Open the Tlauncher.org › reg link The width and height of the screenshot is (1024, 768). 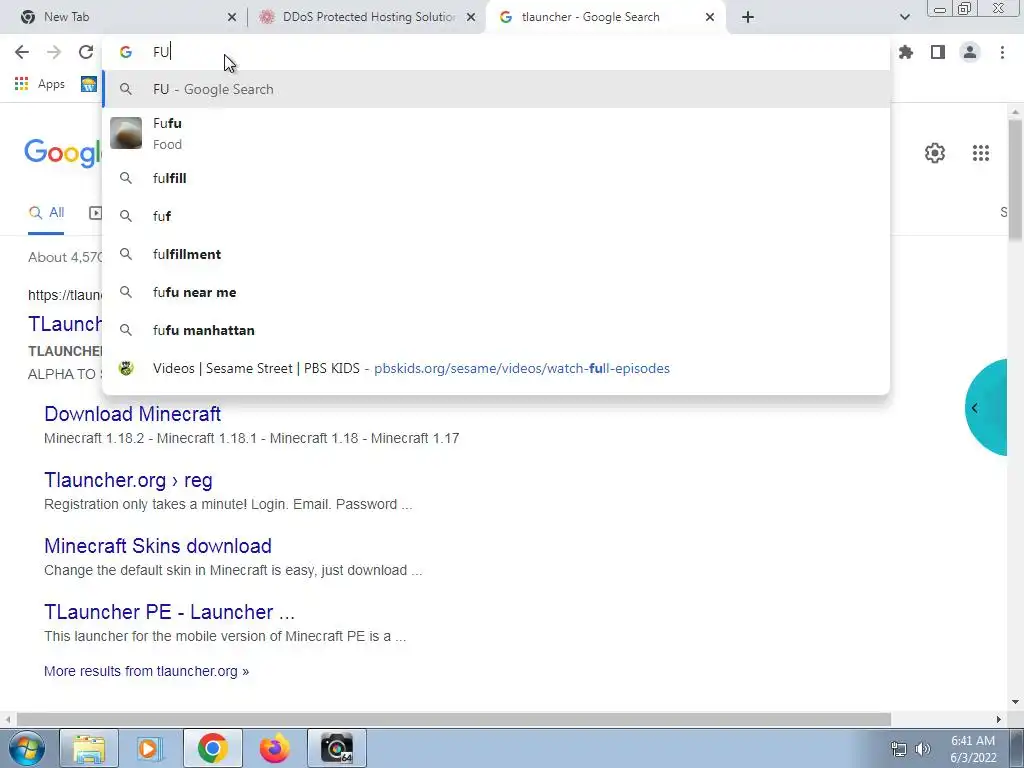point(128,480)
